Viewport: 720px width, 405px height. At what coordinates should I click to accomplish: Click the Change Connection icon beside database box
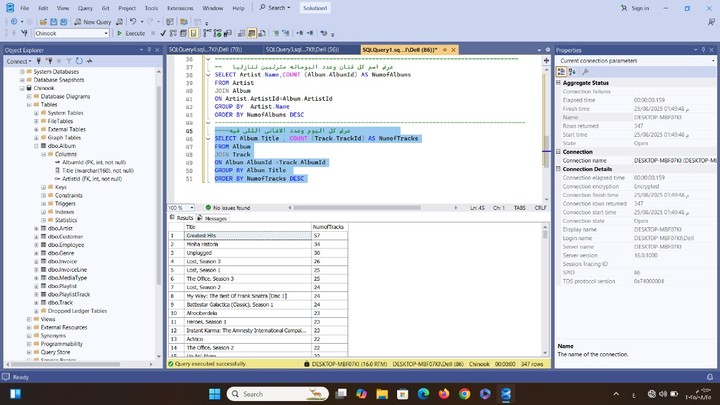24,33
